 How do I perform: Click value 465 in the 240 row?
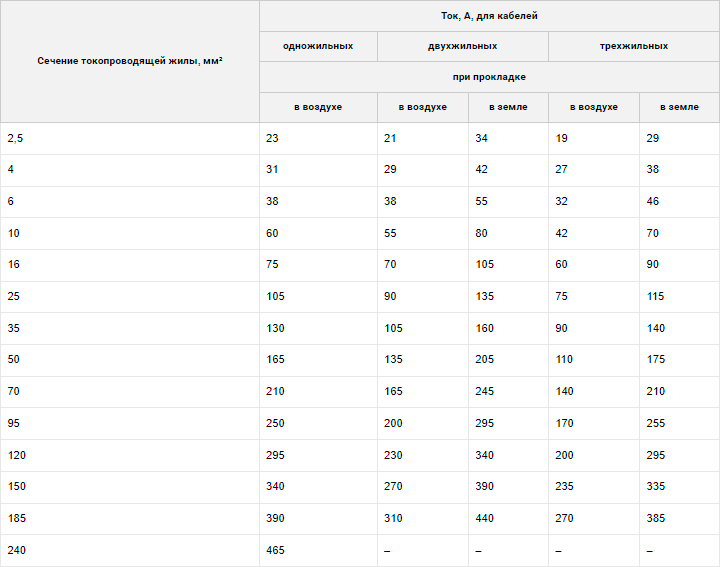(275, 550)
